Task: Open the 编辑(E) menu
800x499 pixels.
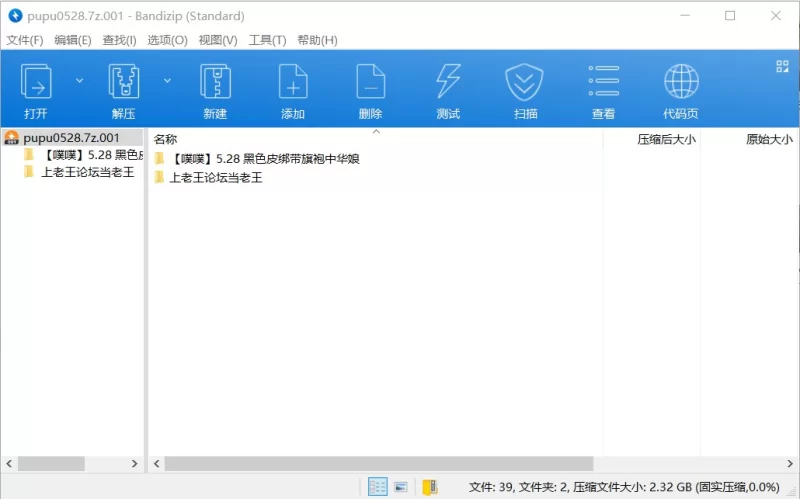Action: pos(73,40)
